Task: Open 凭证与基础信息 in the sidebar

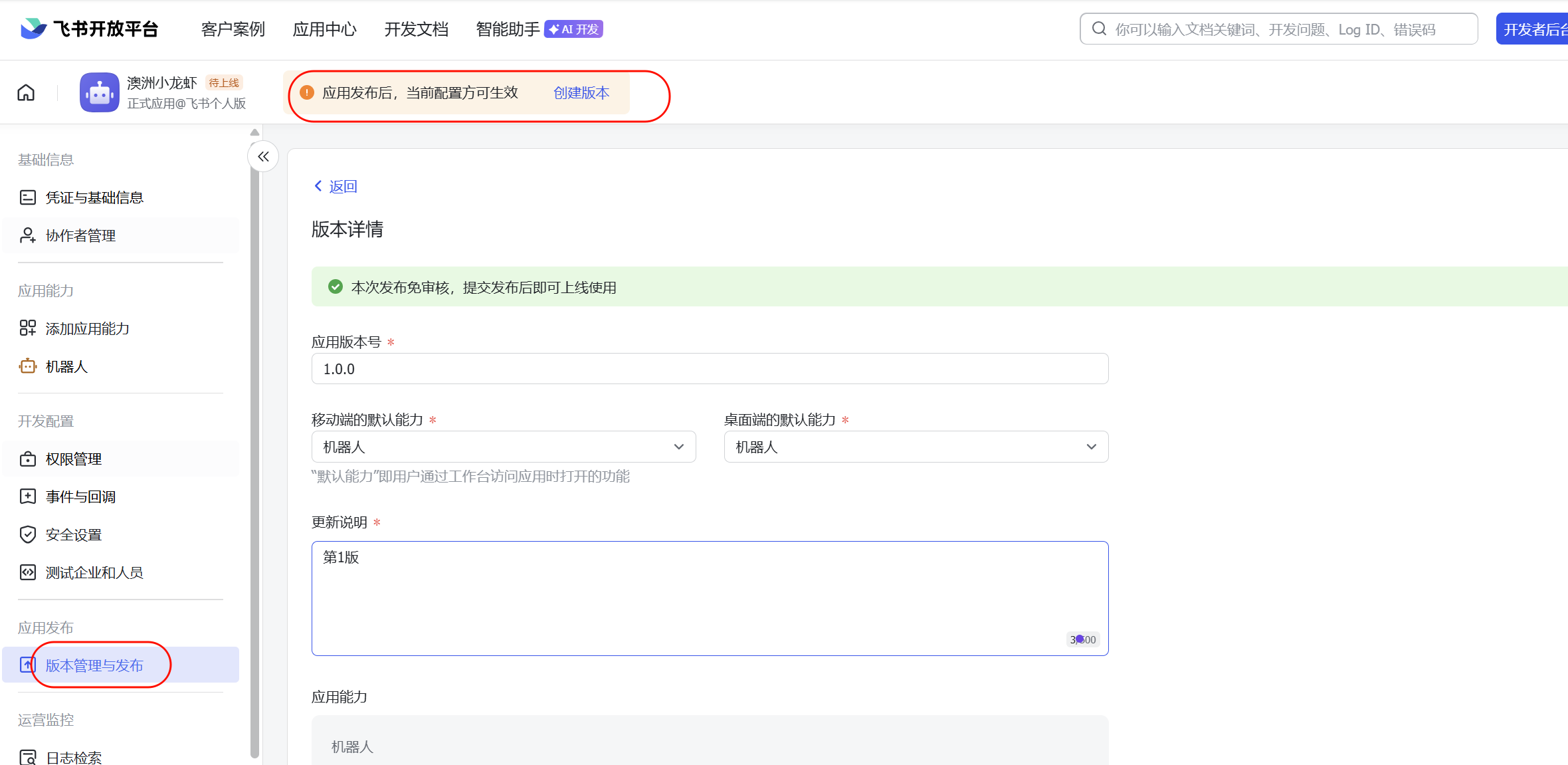Action: coord(94,197)
